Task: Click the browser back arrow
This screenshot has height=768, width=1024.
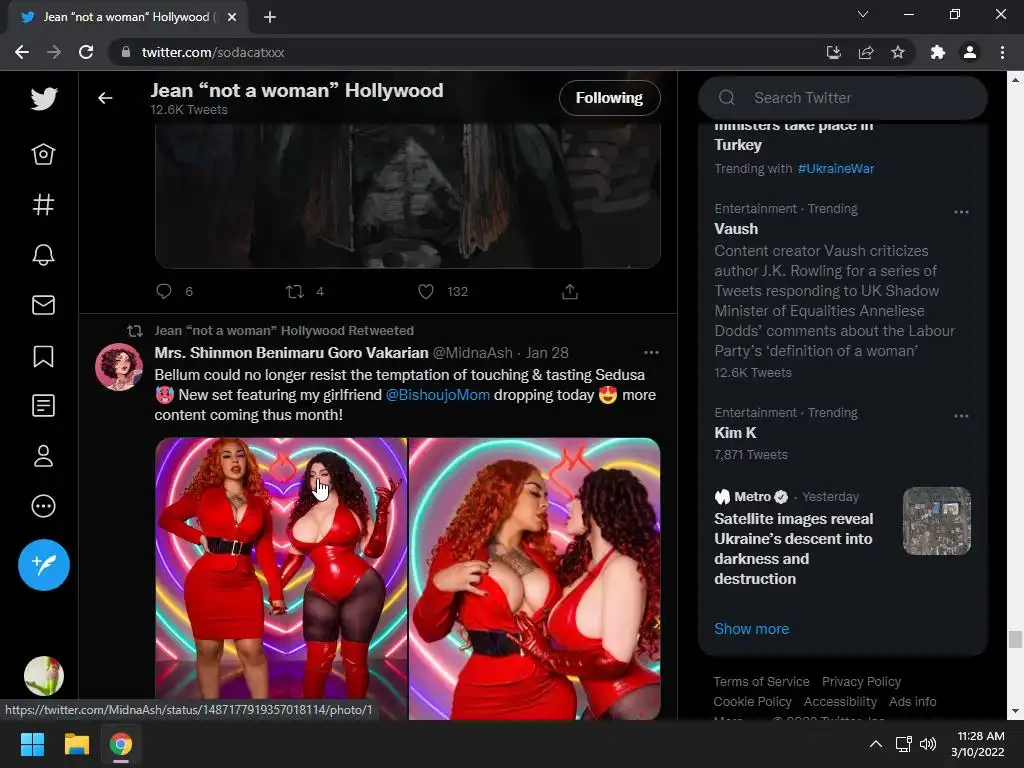Action: point(22,52)
